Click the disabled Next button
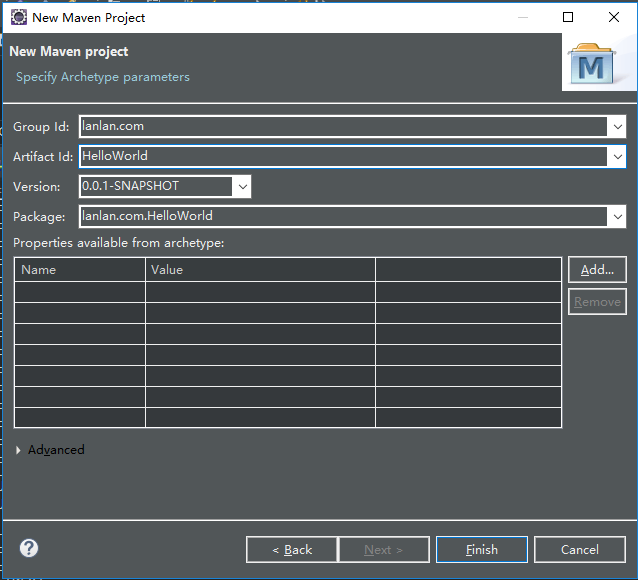 [x=384, y=549]
